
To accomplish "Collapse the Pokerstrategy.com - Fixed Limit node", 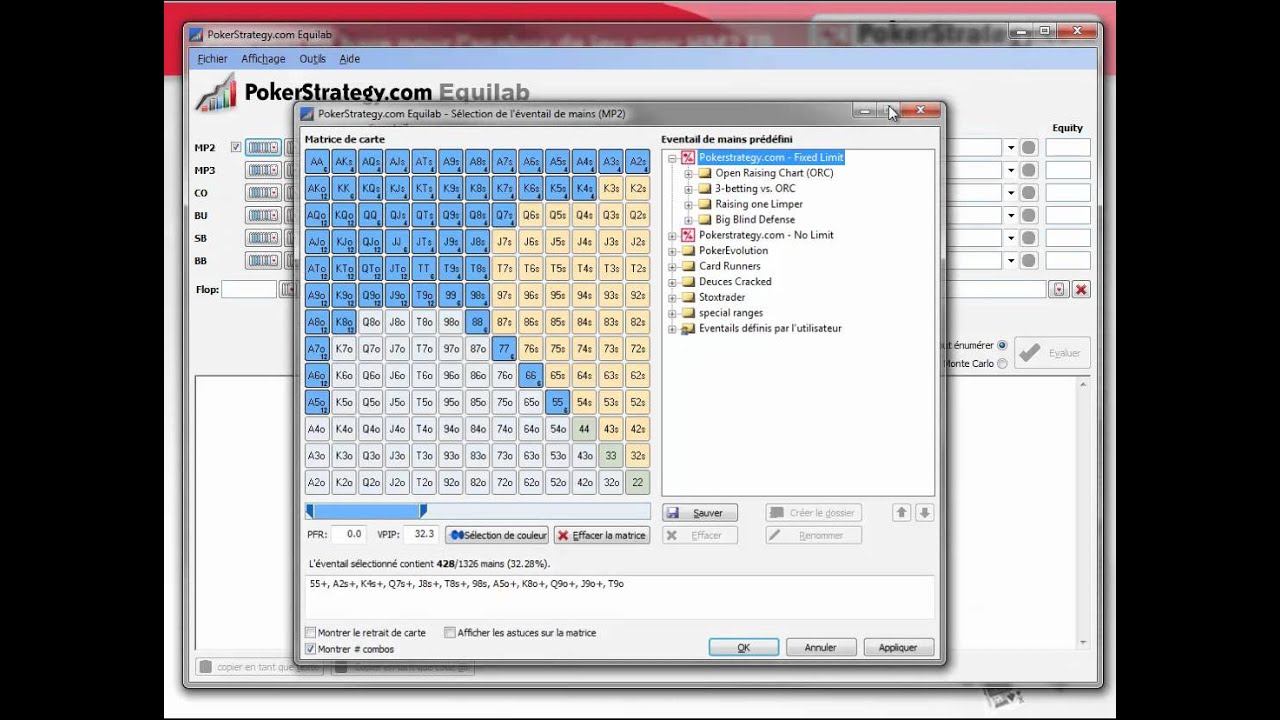I will 672,158.
